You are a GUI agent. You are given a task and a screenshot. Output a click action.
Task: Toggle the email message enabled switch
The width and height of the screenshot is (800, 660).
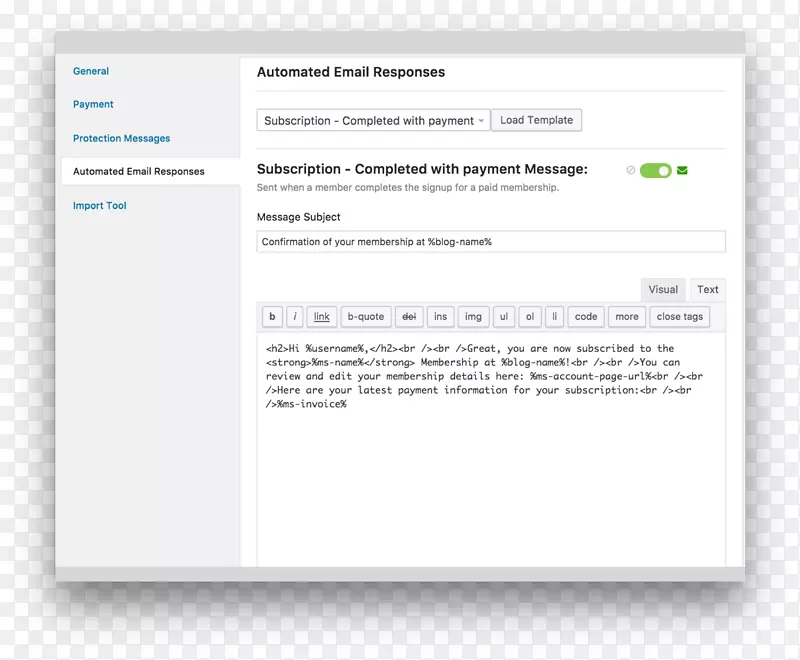coord(655,171)
